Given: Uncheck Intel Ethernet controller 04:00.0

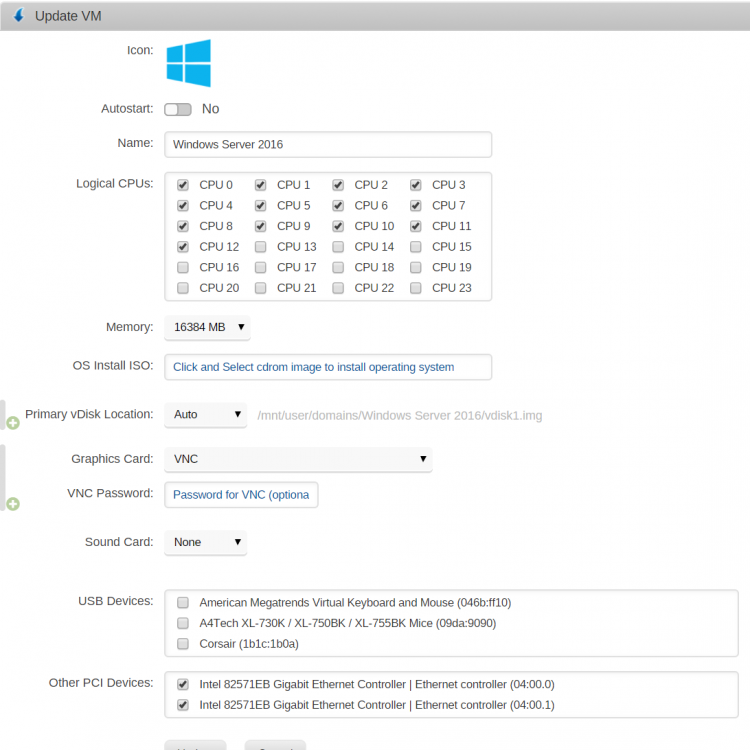Looking at the screenshot, I should (183, 684).
